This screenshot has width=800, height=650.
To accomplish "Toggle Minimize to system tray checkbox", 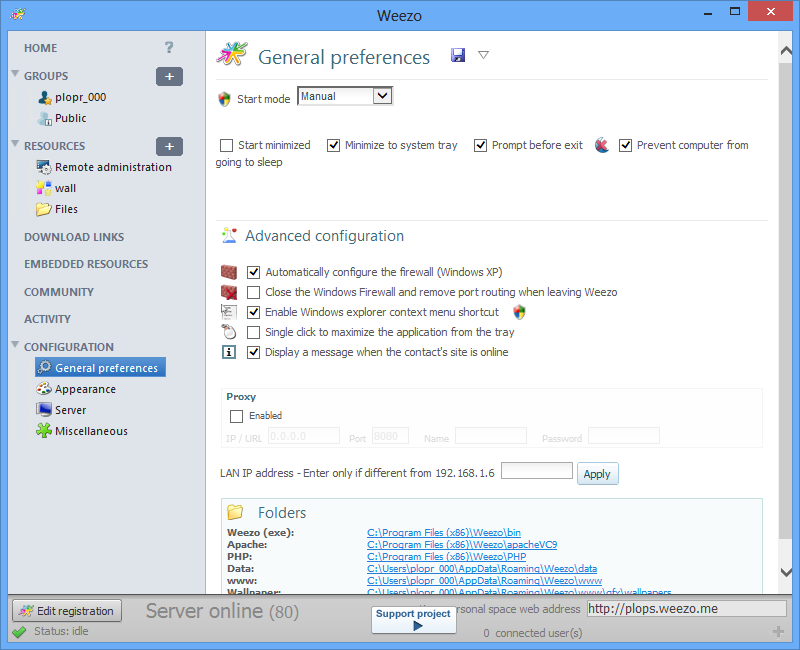I will pyautogui.click(x=333, y=145).
